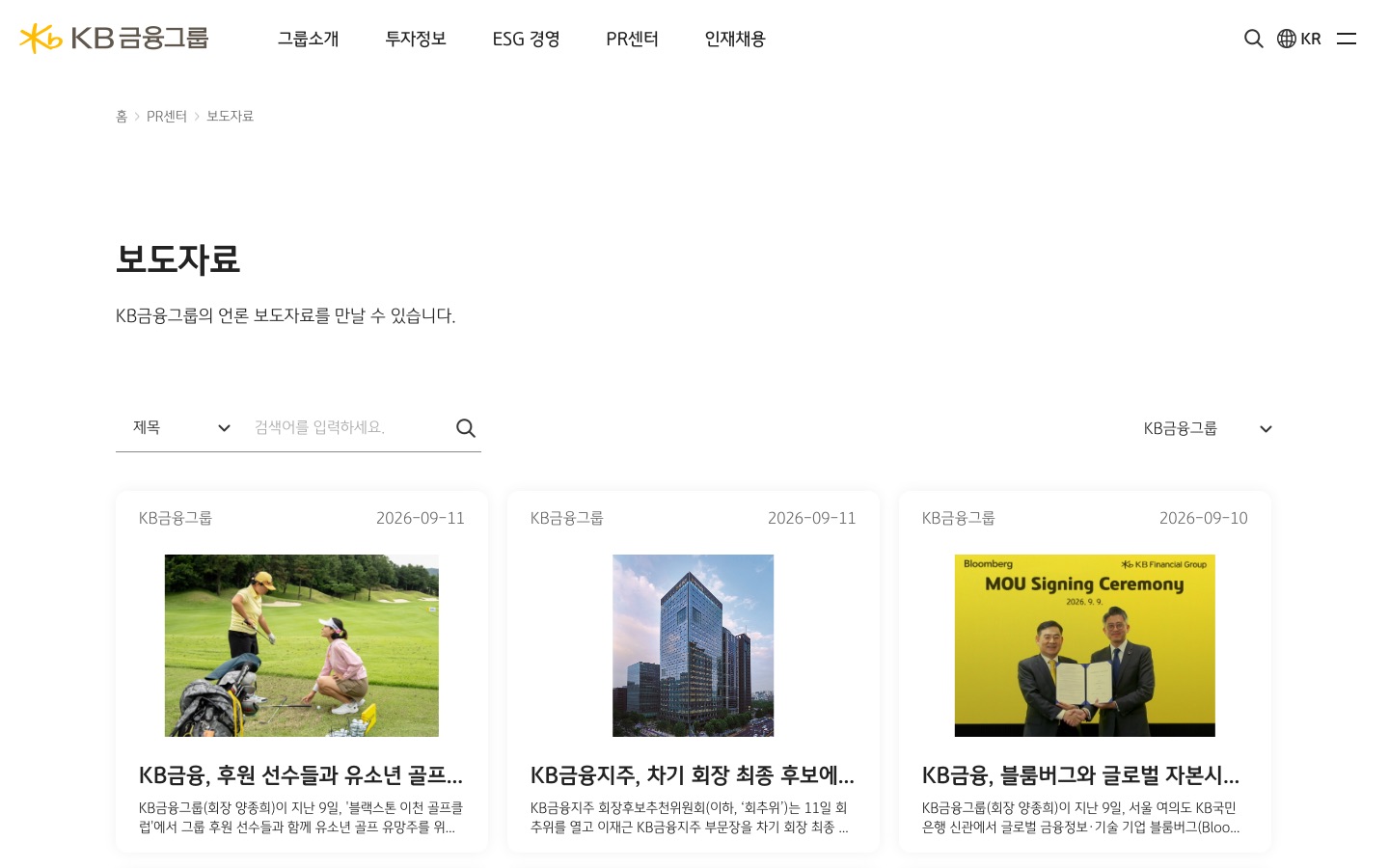The height and width of the screenshot is (868, 1389).
Task: Expand the KB금융그룹 filter dropdown
Action: pyautogui.click(x=1208, y=428)
